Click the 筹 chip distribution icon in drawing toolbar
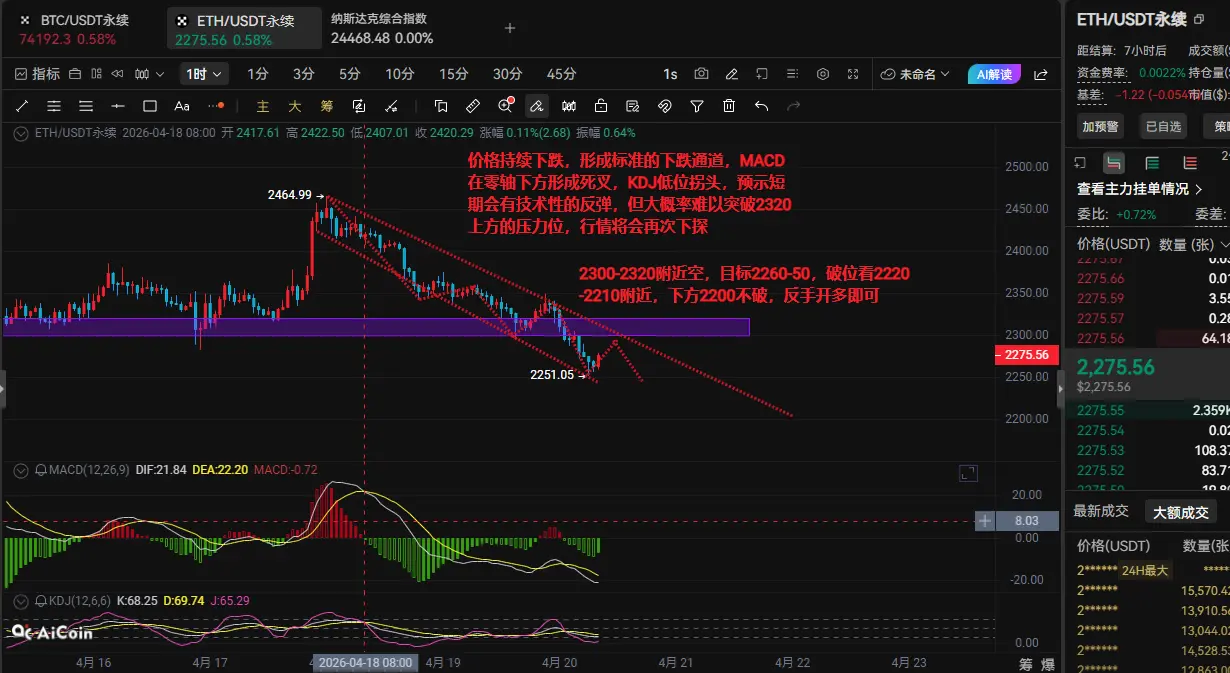1230x673 pixels. (x=327, y=106)
